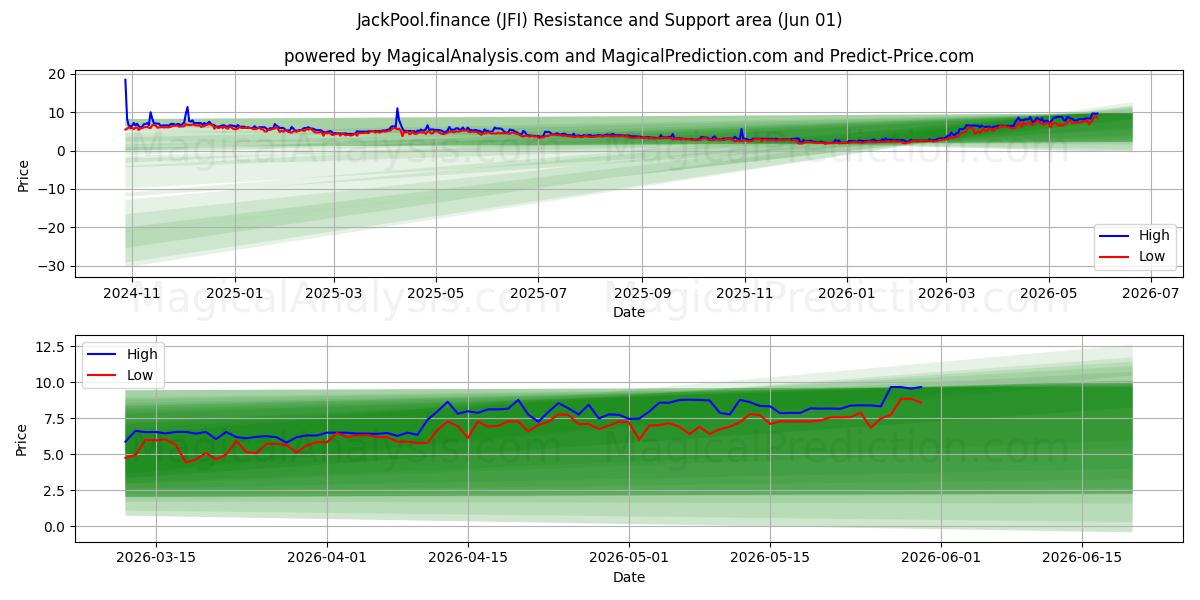The height and width of the screenshot is (600, 1200).
Task: Click the '2025-11' date tick label
Action: (x=745, y=295)
